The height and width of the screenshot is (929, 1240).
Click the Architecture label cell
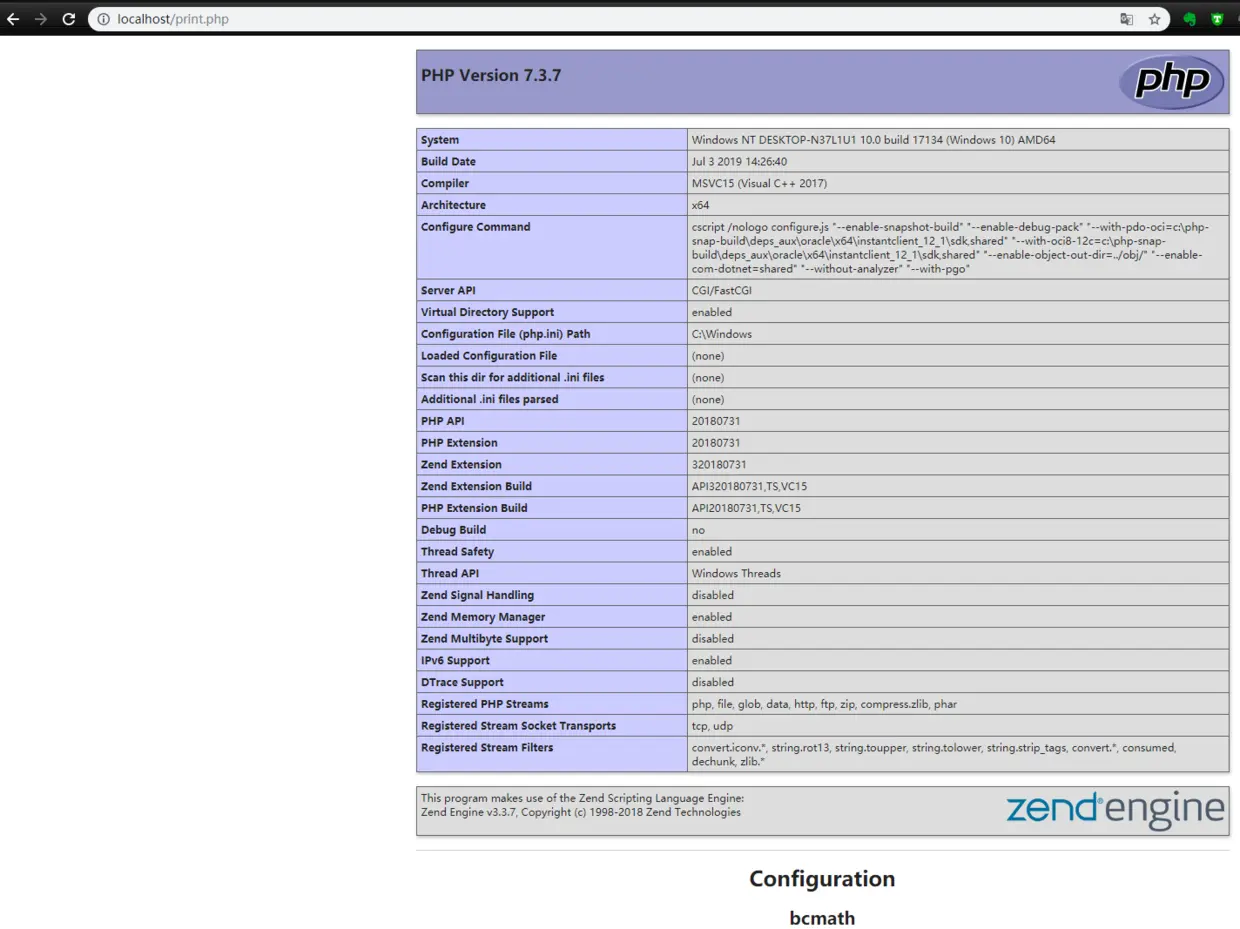[552, 205]
